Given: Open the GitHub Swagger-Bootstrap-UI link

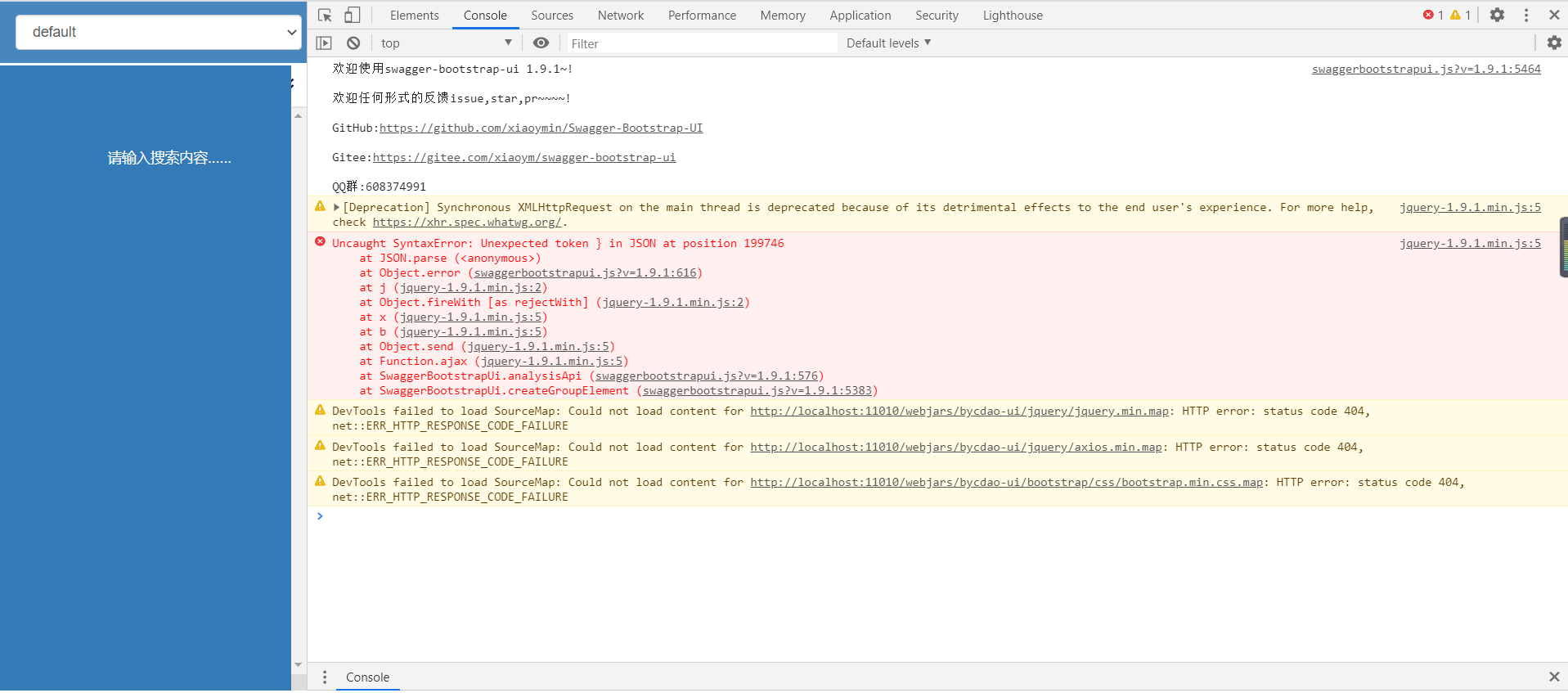Looking at the screenshot, I should pos(541,128).
